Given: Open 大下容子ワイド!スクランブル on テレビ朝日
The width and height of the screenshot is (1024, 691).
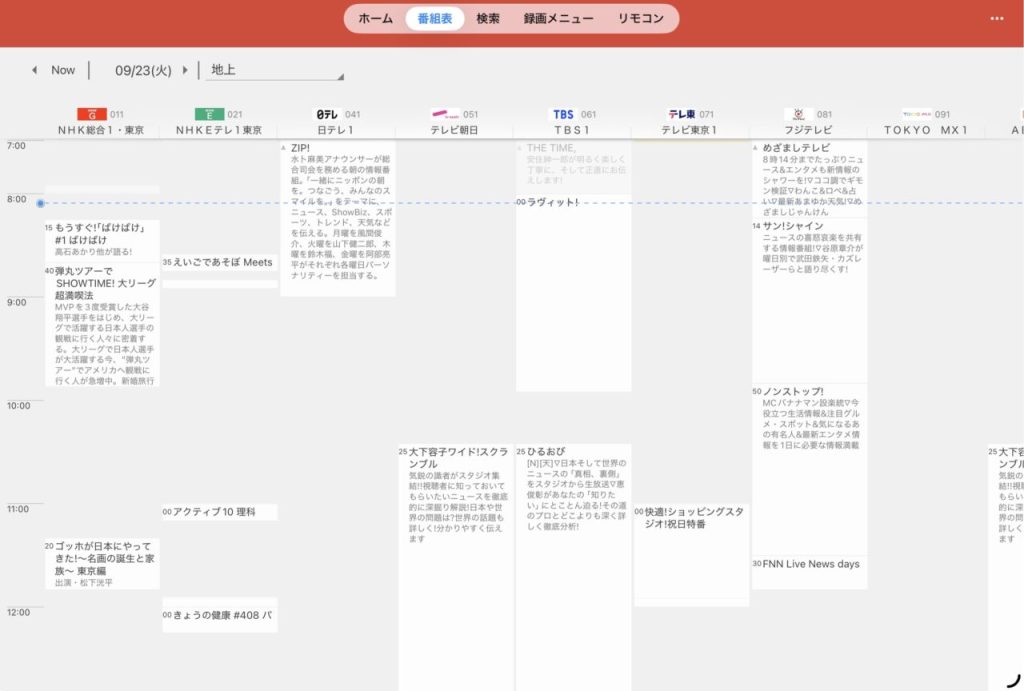Looking at the screenshot, I should tap(456, 568).
